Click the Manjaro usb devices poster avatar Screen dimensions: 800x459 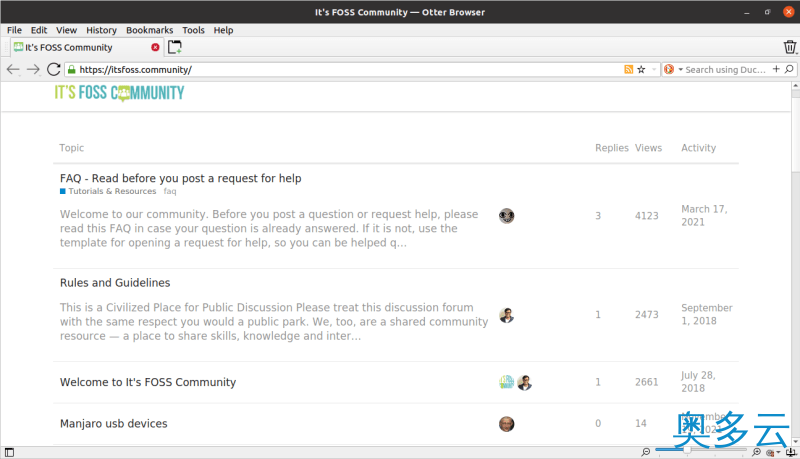(x=507, y=424)
